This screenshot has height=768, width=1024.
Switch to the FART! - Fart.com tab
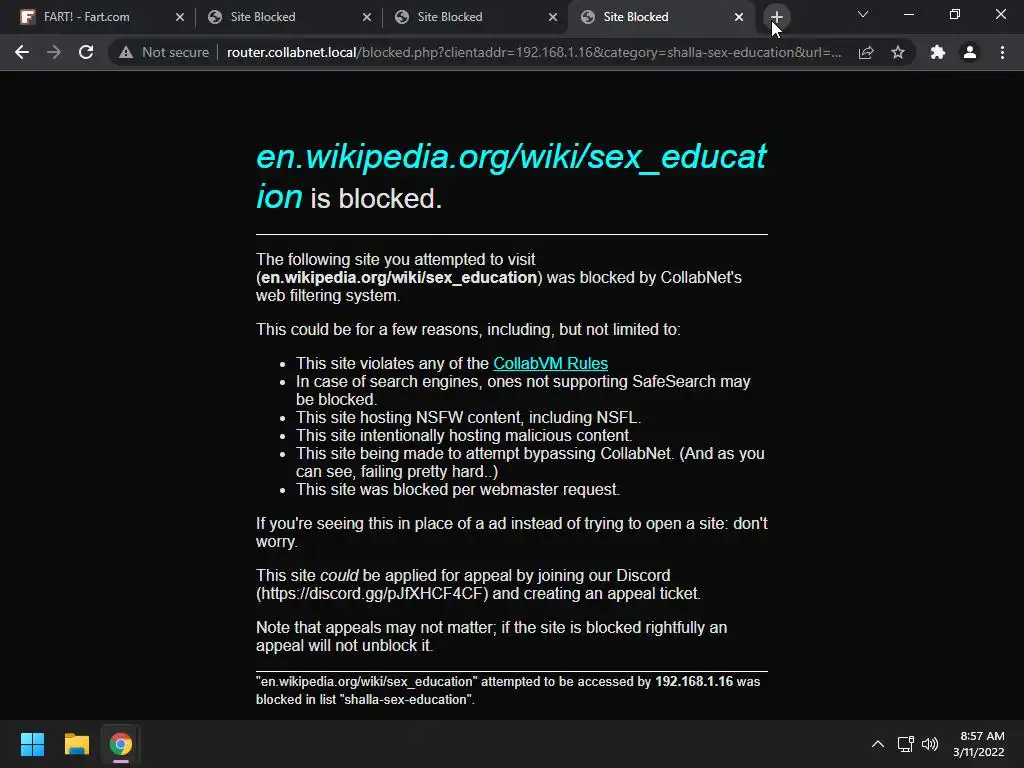pos(101,17)
